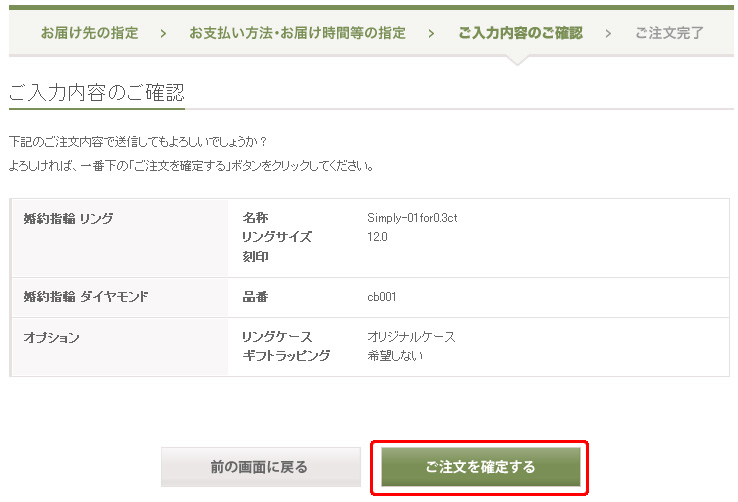Click the diamond part number cb001
This screenshot has width=738, height=502.
click(384, 297)
